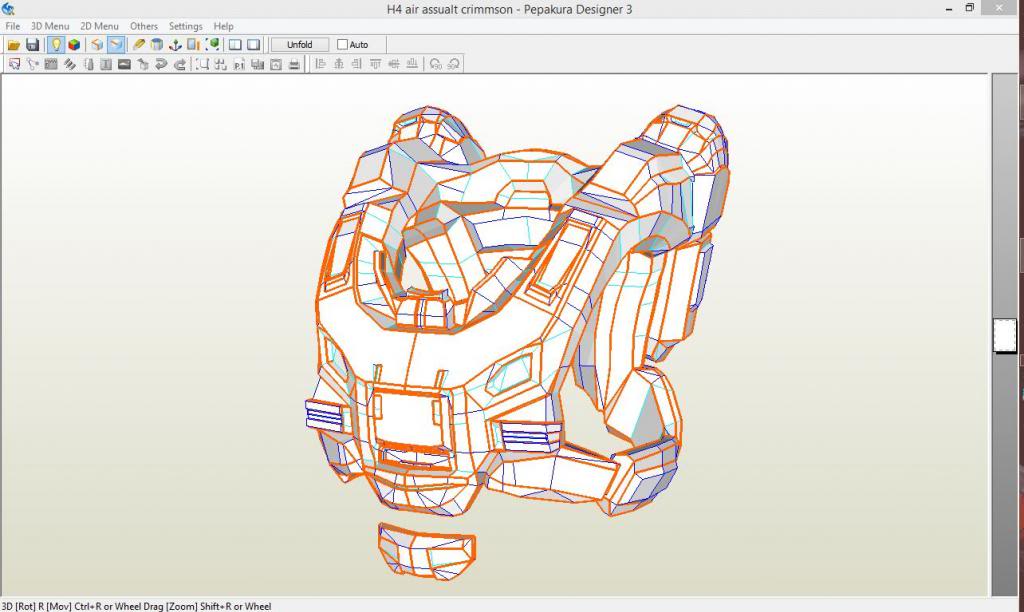Open a file with the folder icon
1024x612 pixels.
point(13,44)
